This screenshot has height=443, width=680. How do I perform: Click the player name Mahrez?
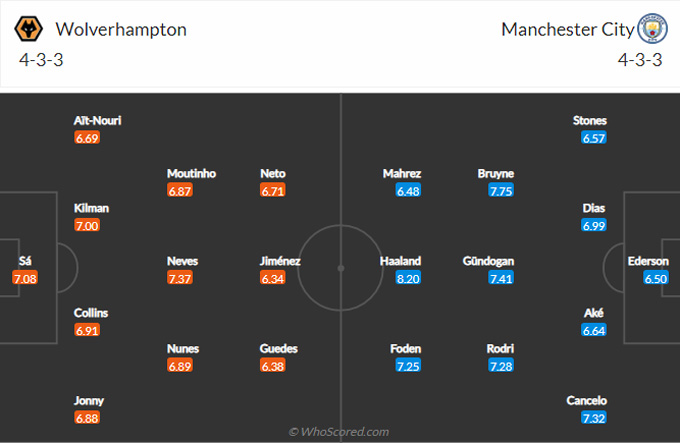(x=402, y=173)
